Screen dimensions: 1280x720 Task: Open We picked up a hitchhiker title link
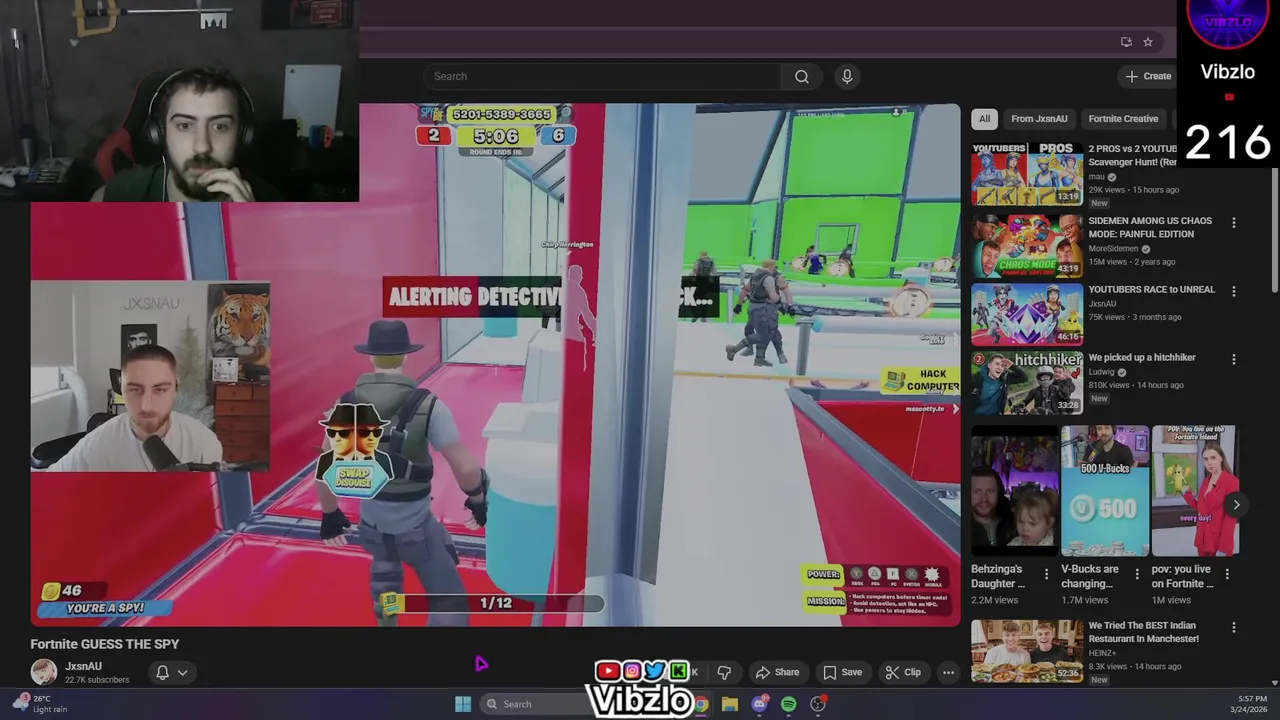1142,358
